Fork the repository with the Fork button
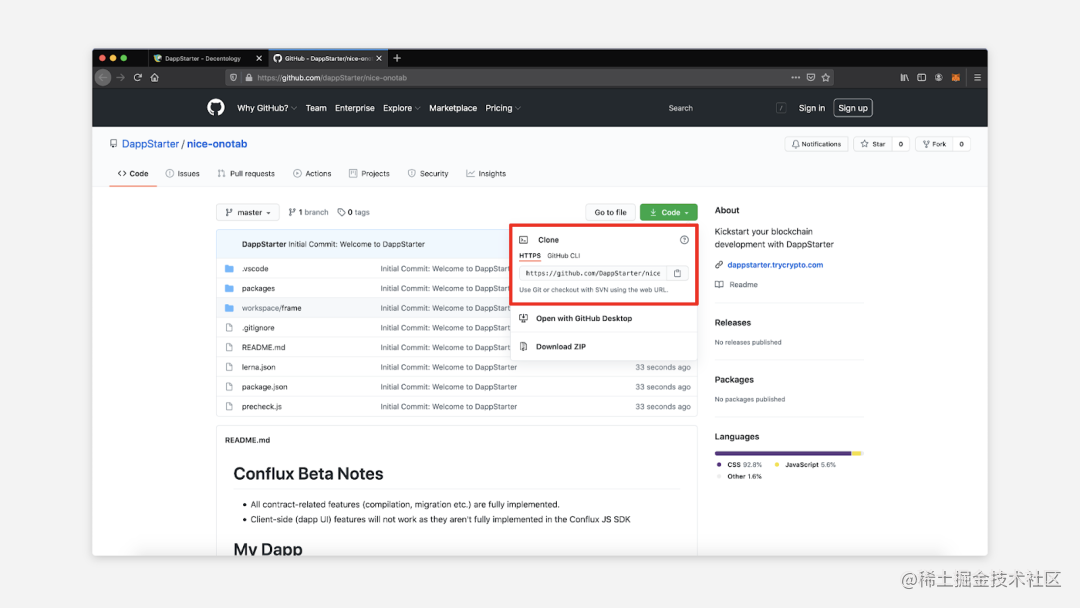 pos(934,144)
